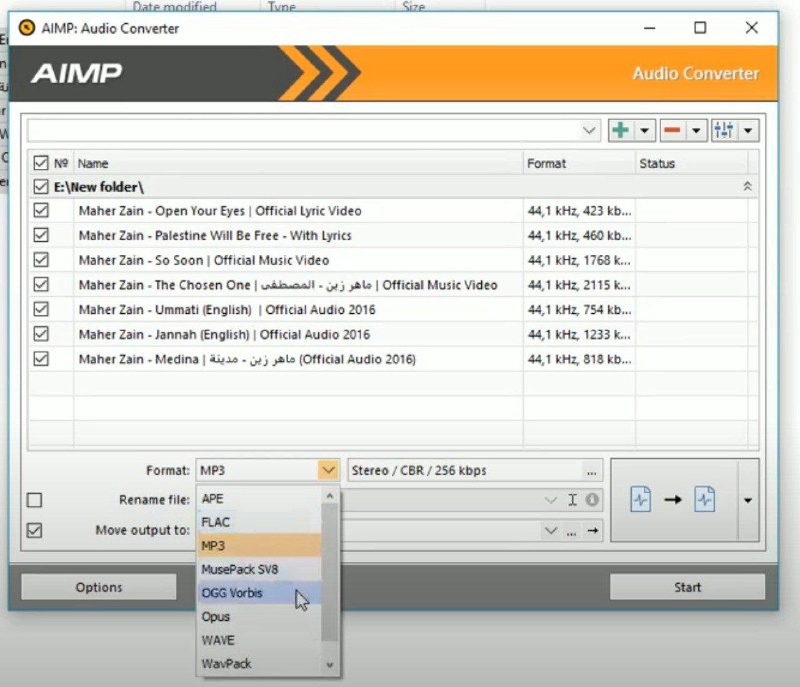This screenshot has width=800, height=687.
Task: Open the sliders settings dropdown arrow
Action: (748, 130)
